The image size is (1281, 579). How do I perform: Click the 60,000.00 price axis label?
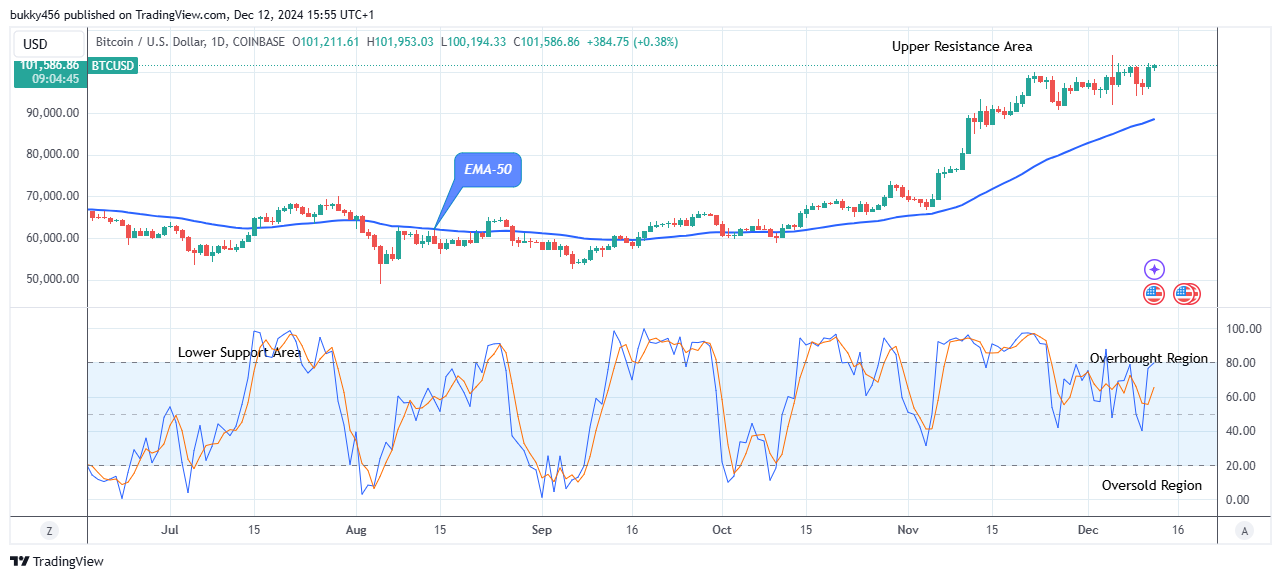click(x=50, y=238)
